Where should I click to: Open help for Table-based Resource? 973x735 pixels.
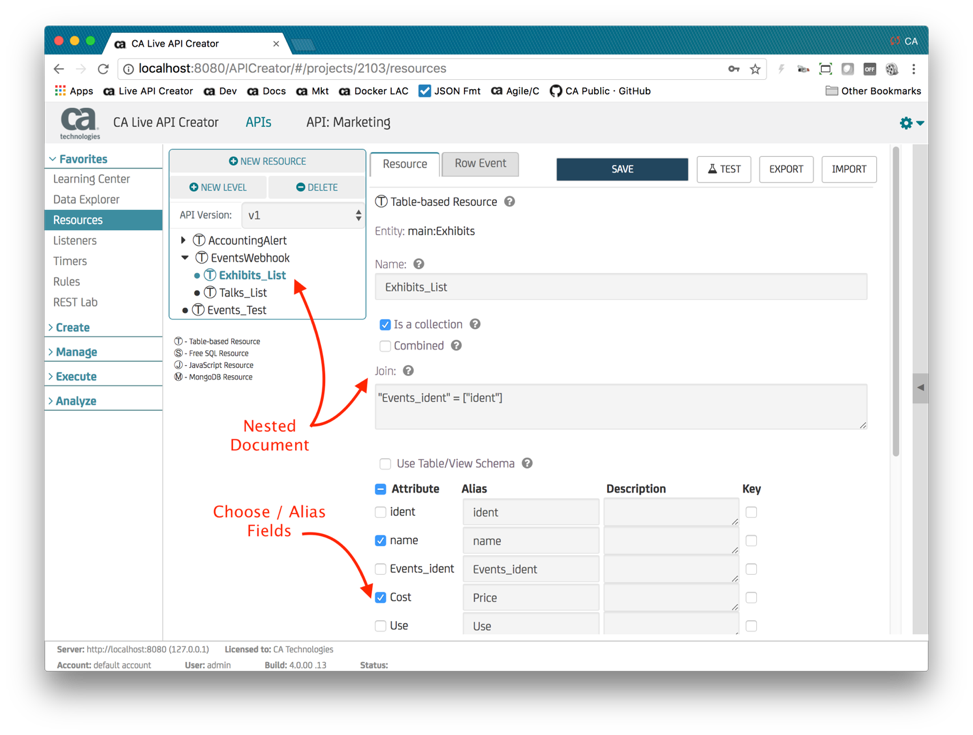(509, 202)
